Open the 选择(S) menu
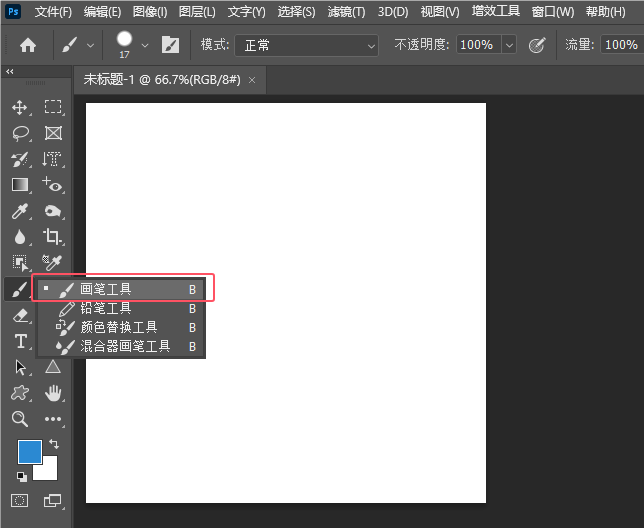Screen dimensions: 644x528 pyautogui.click(x=297, y=12)
